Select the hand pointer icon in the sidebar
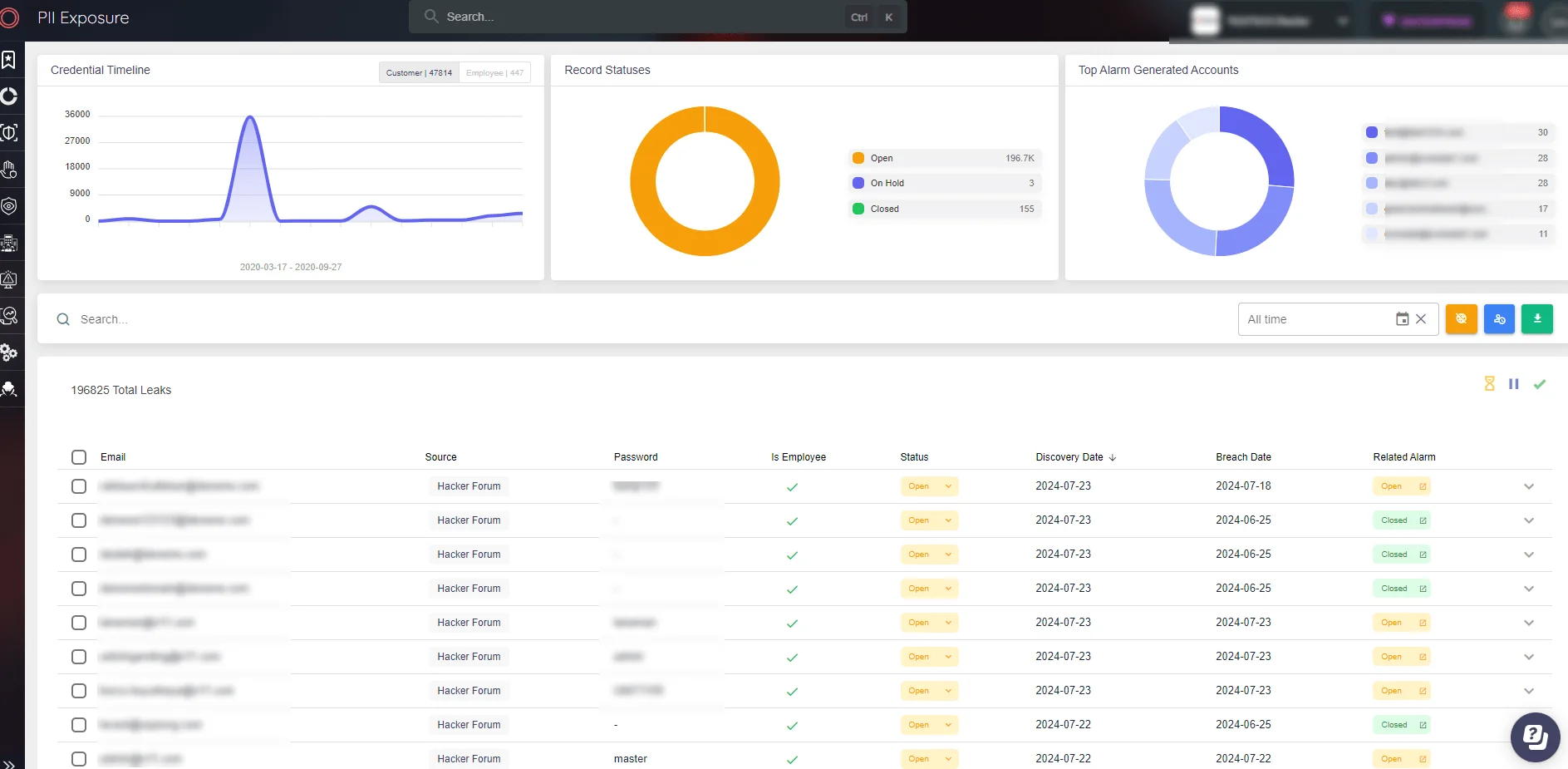Screen dimensions: 1568x769 [x=9, y=170]
